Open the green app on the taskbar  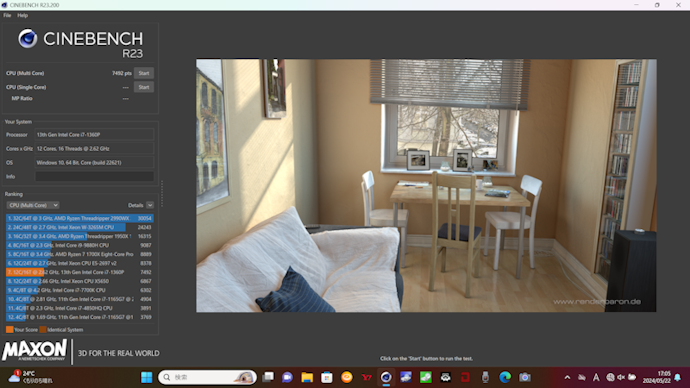pyautogui.click(x=426, y=377)
